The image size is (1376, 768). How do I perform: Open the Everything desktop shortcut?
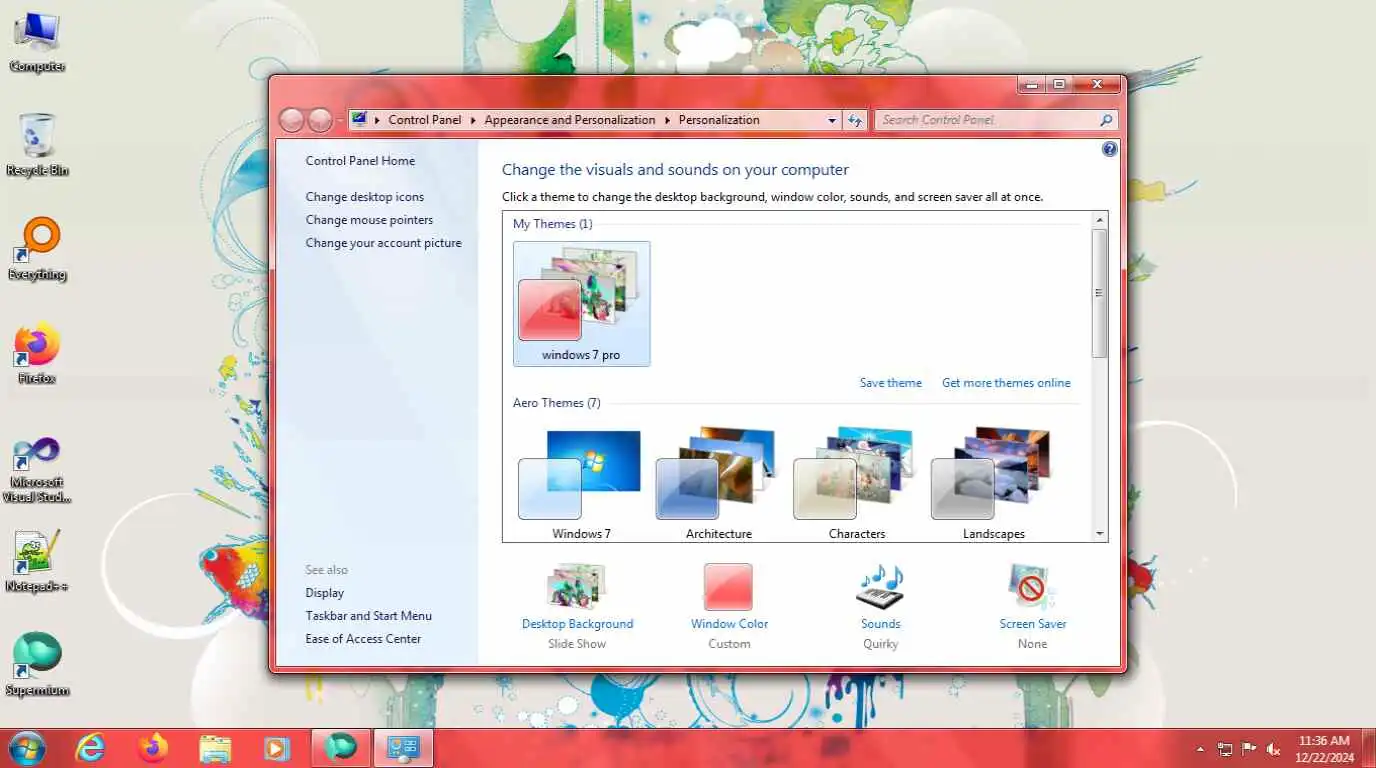click(37, 250)
